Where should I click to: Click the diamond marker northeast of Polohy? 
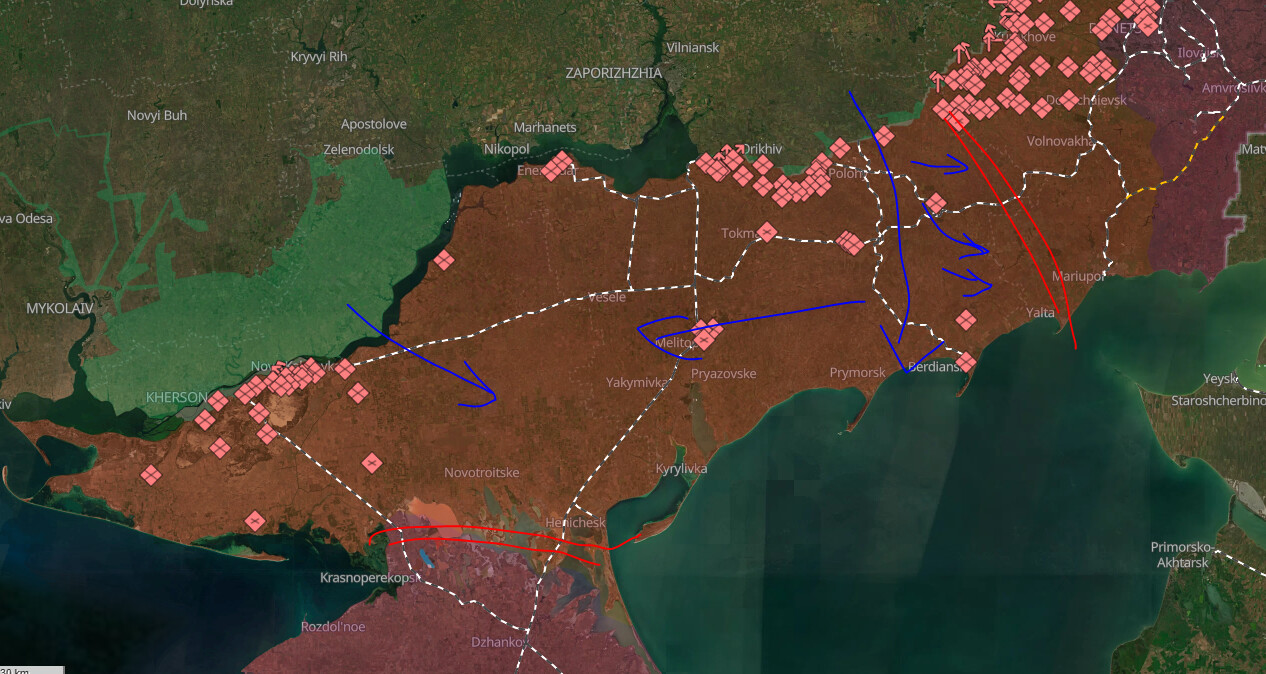(883, 136)
